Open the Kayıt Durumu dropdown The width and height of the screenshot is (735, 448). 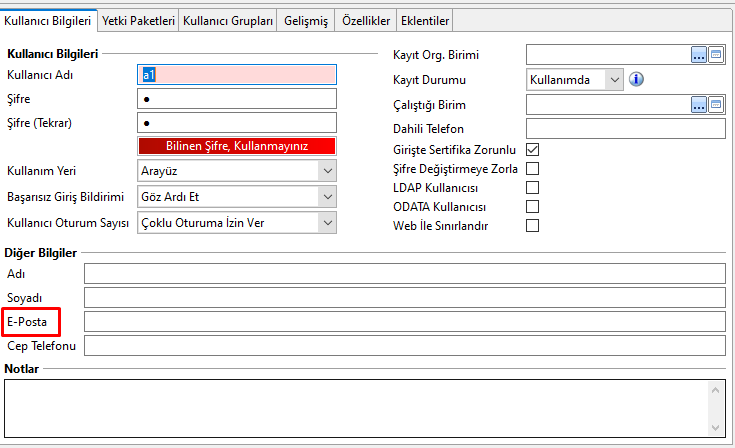pos(613,79)
